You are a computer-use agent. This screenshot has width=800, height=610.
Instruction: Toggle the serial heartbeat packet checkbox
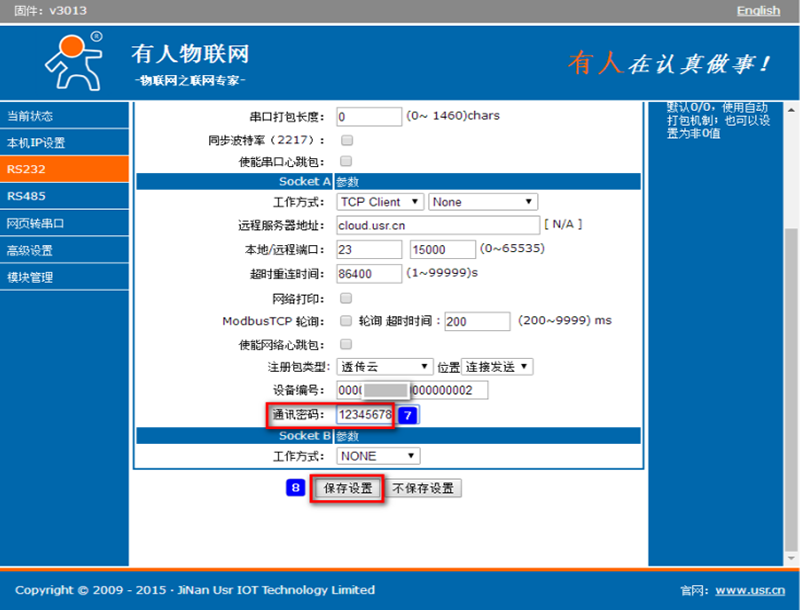347,161
